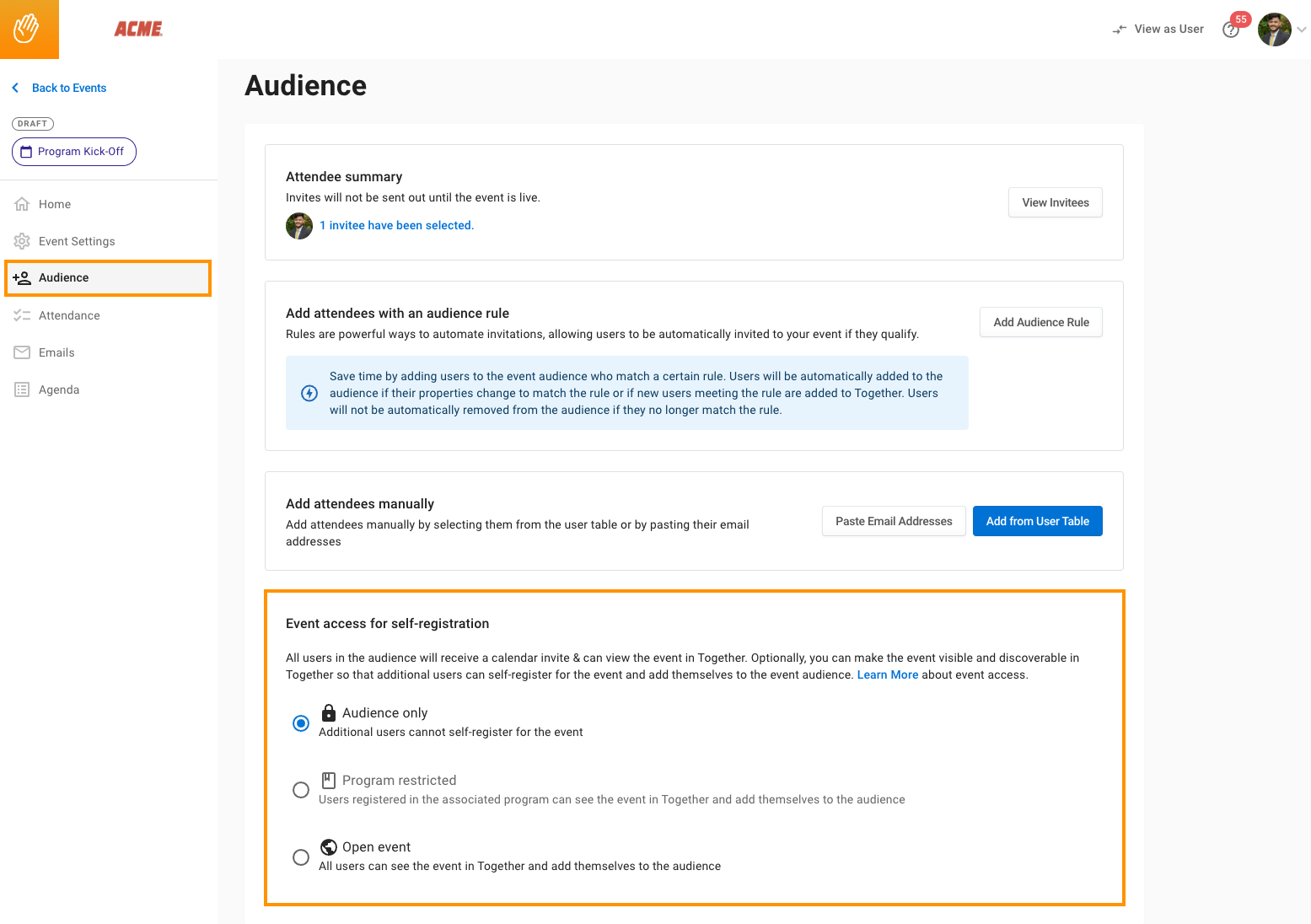Click the Event Settings gear icon
The image size is (1311, 924).
(22, 241)
